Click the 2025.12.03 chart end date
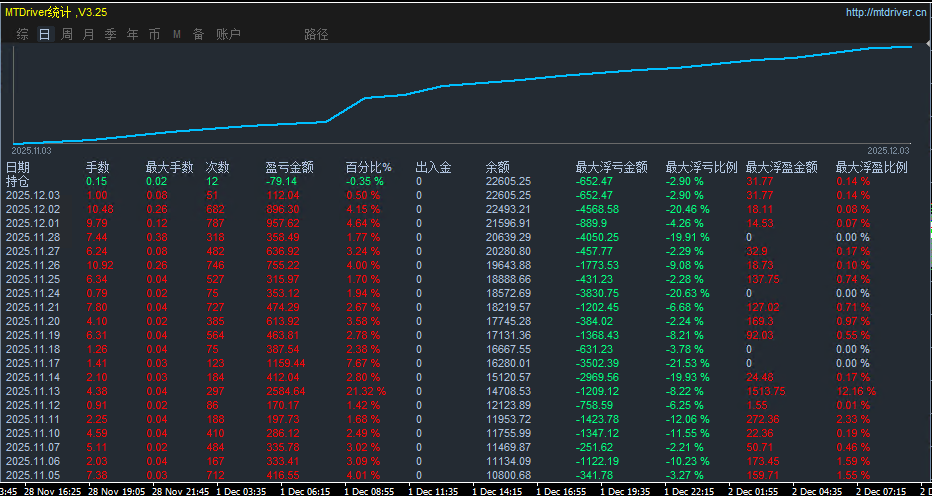Image resolution: width=932 pixels, height=496 pixels. (x=888, y=150)
